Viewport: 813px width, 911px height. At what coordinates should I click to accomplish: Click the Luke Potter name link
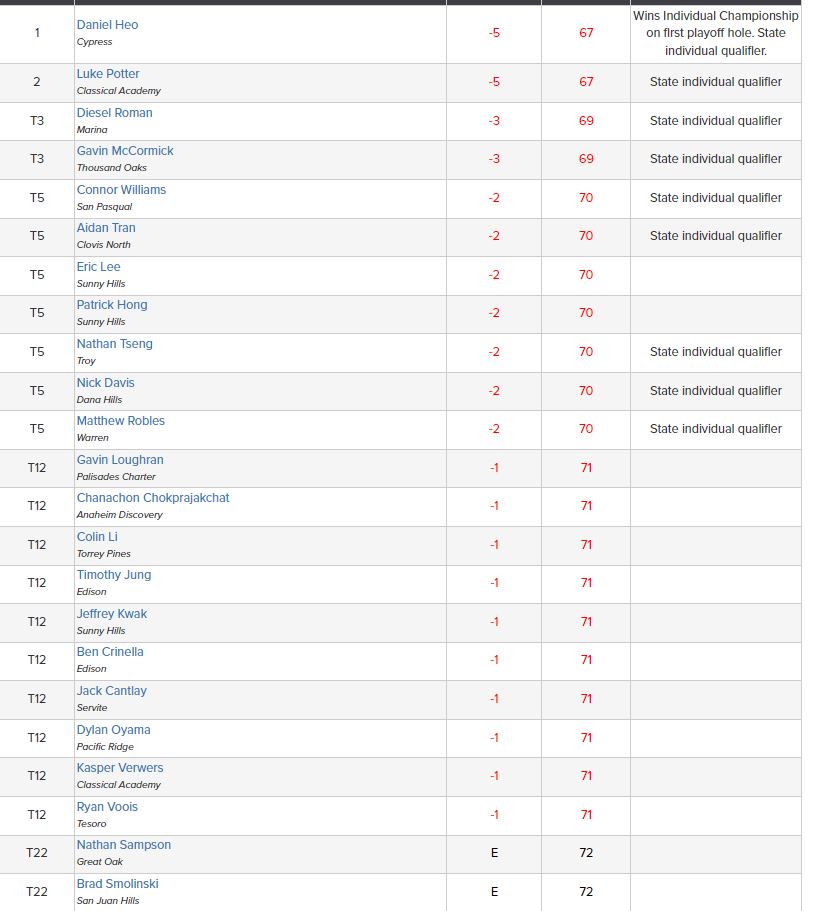click(108, 74)
